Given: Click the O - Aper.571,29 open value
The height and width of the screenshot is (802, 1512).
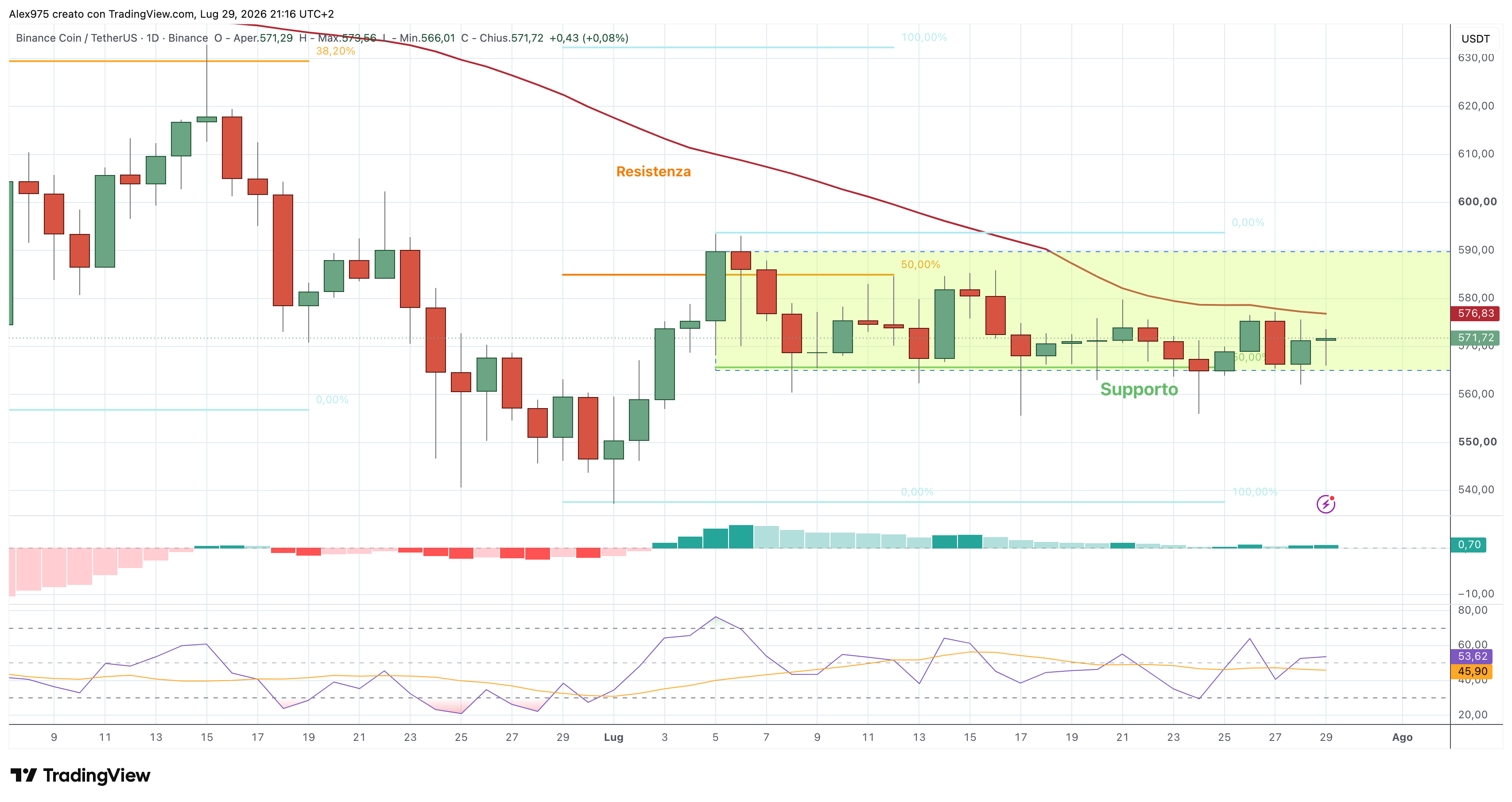Looking at the screenshot, I should pyautogui.click(x=254, y=38).
